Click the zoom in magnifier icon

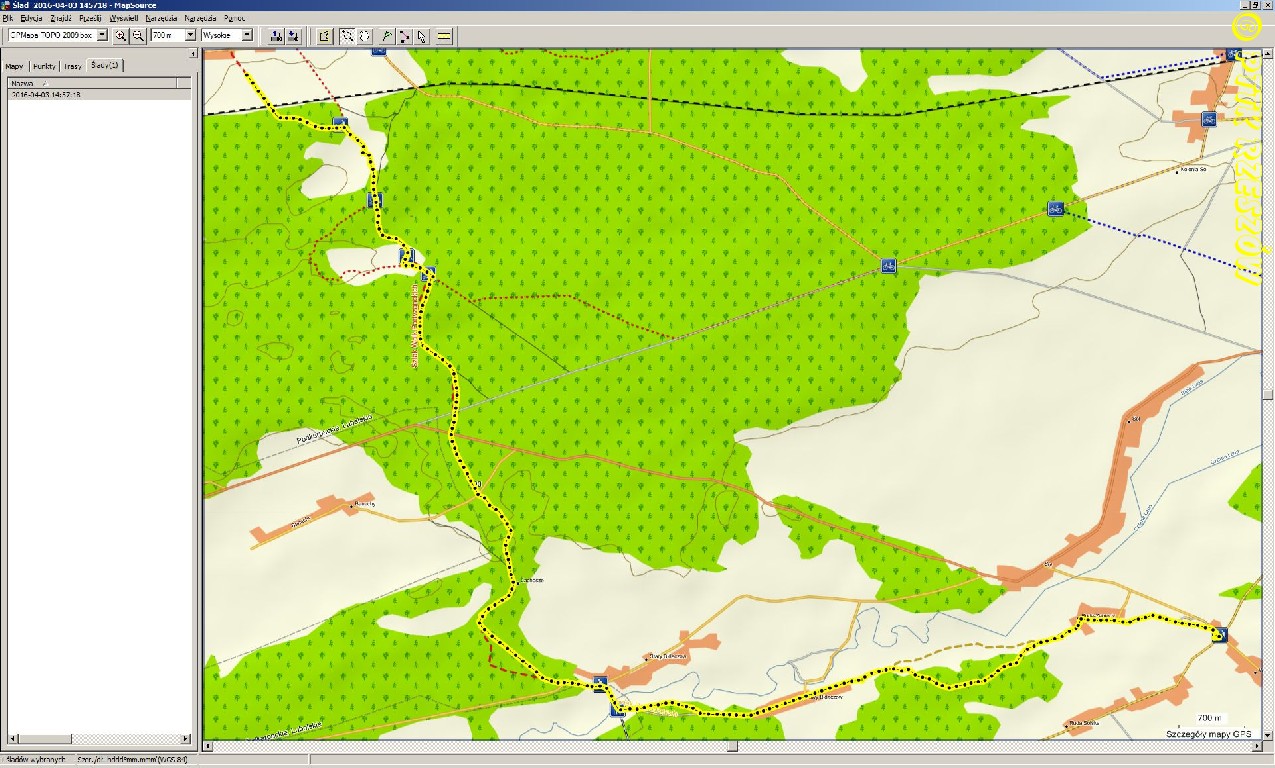(x=121, y=36)
